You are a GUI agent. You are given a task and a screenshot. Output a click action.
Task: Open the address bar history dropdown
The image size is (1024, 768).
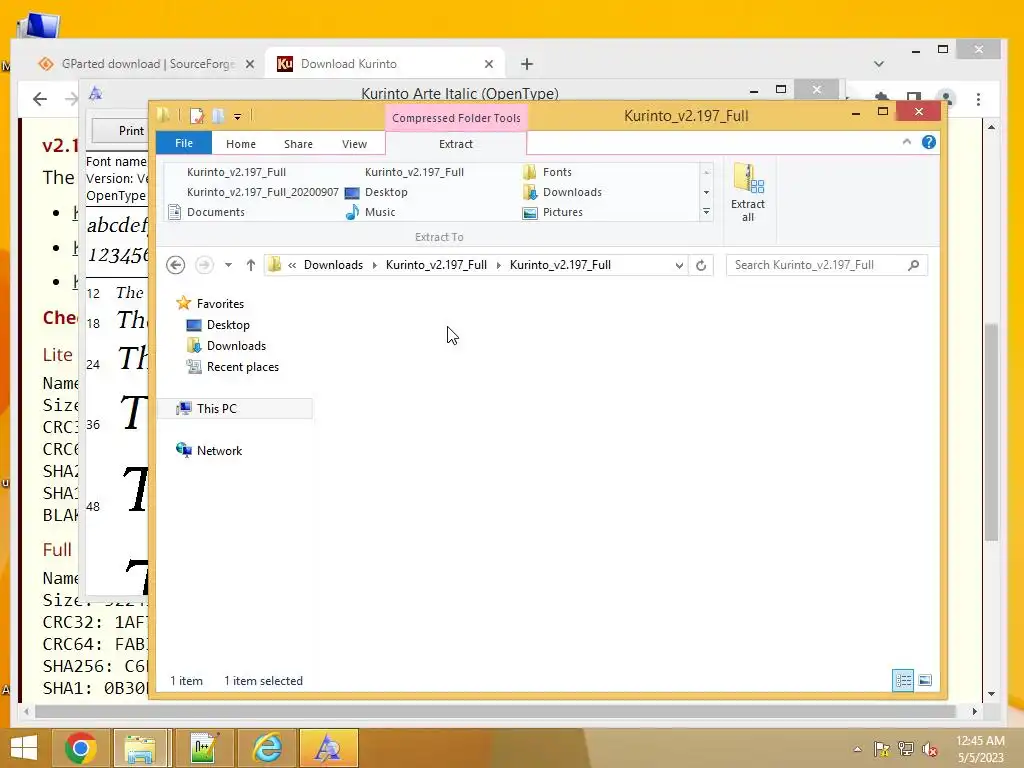(679, 264)
